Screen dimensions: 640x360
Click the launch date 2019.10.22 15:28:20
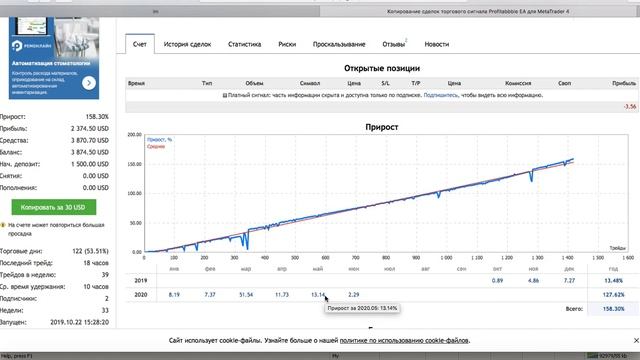(x=80, y=322)
